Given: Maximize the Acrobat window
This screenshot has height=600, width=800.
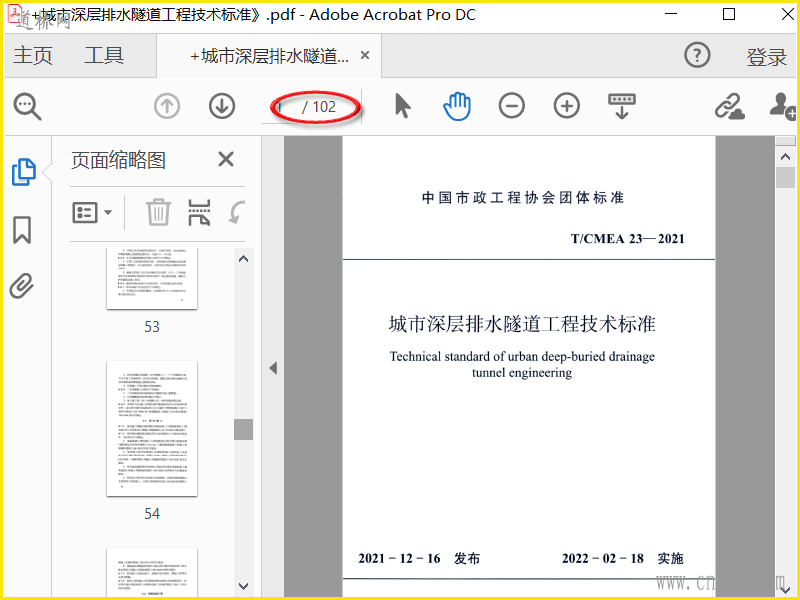Looking at the screenshot, I should point(729,14).
